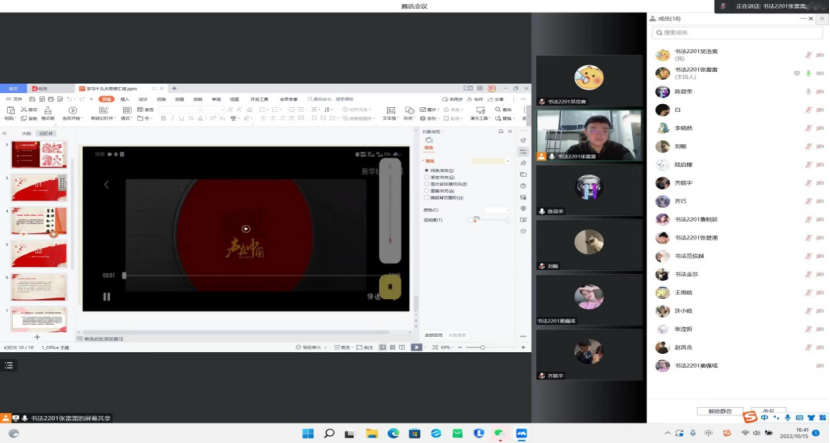This screenshot has height=443, width=830.
Task: Open File Explorer from the taskbar
Action: click(x=372, y=433)
